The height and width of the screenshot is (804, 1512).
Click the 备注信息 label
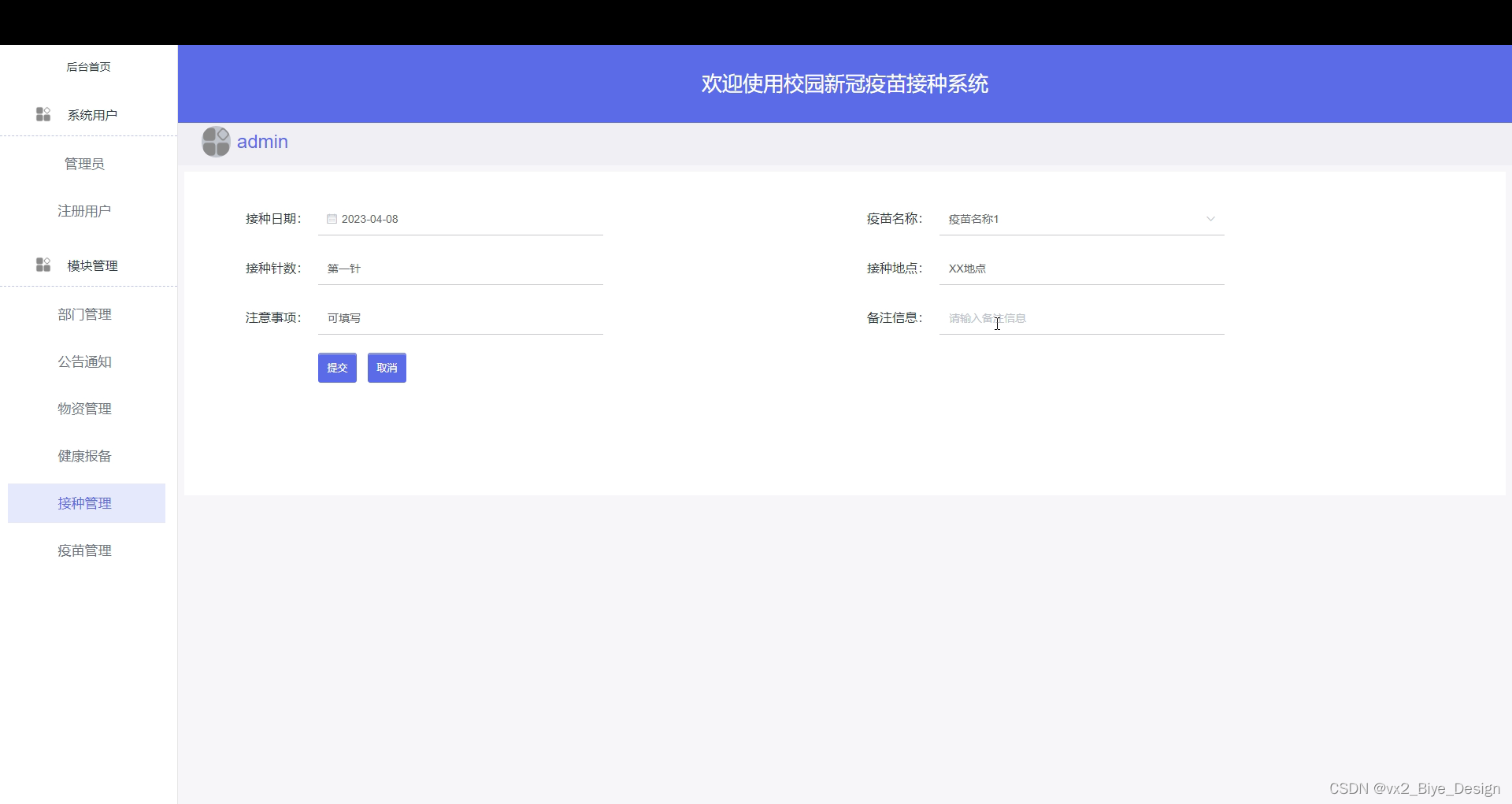(895, 318)
